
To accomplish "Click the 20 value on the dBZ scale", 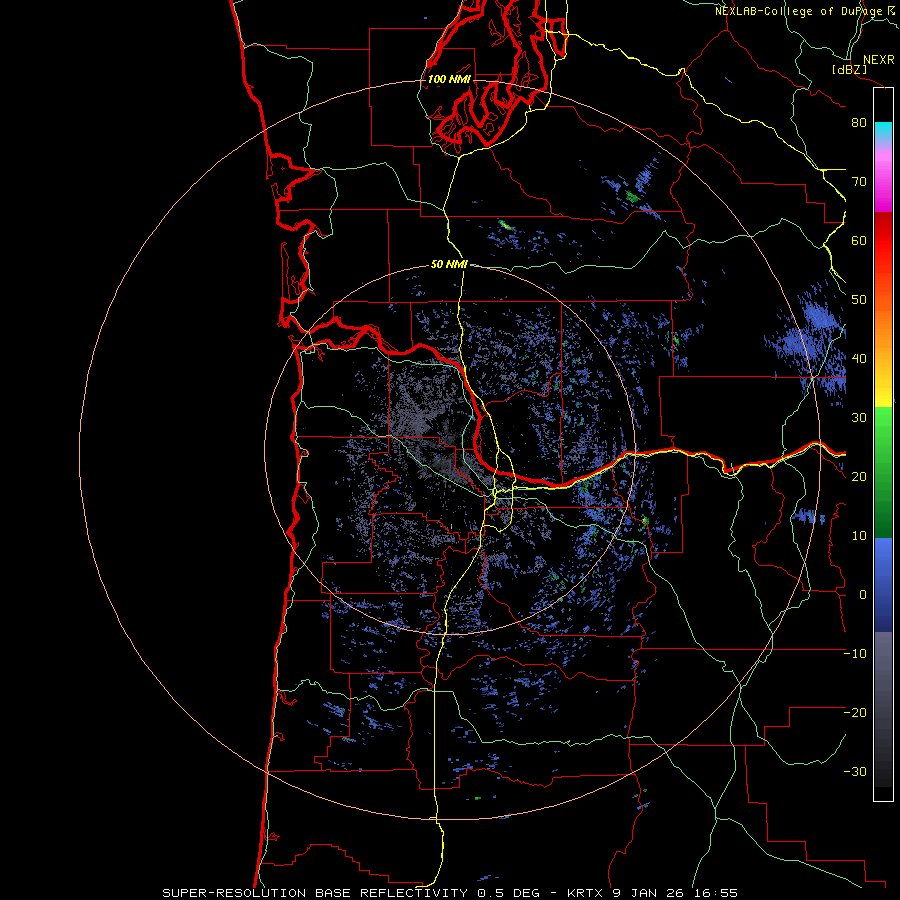I will coord(859,476).
